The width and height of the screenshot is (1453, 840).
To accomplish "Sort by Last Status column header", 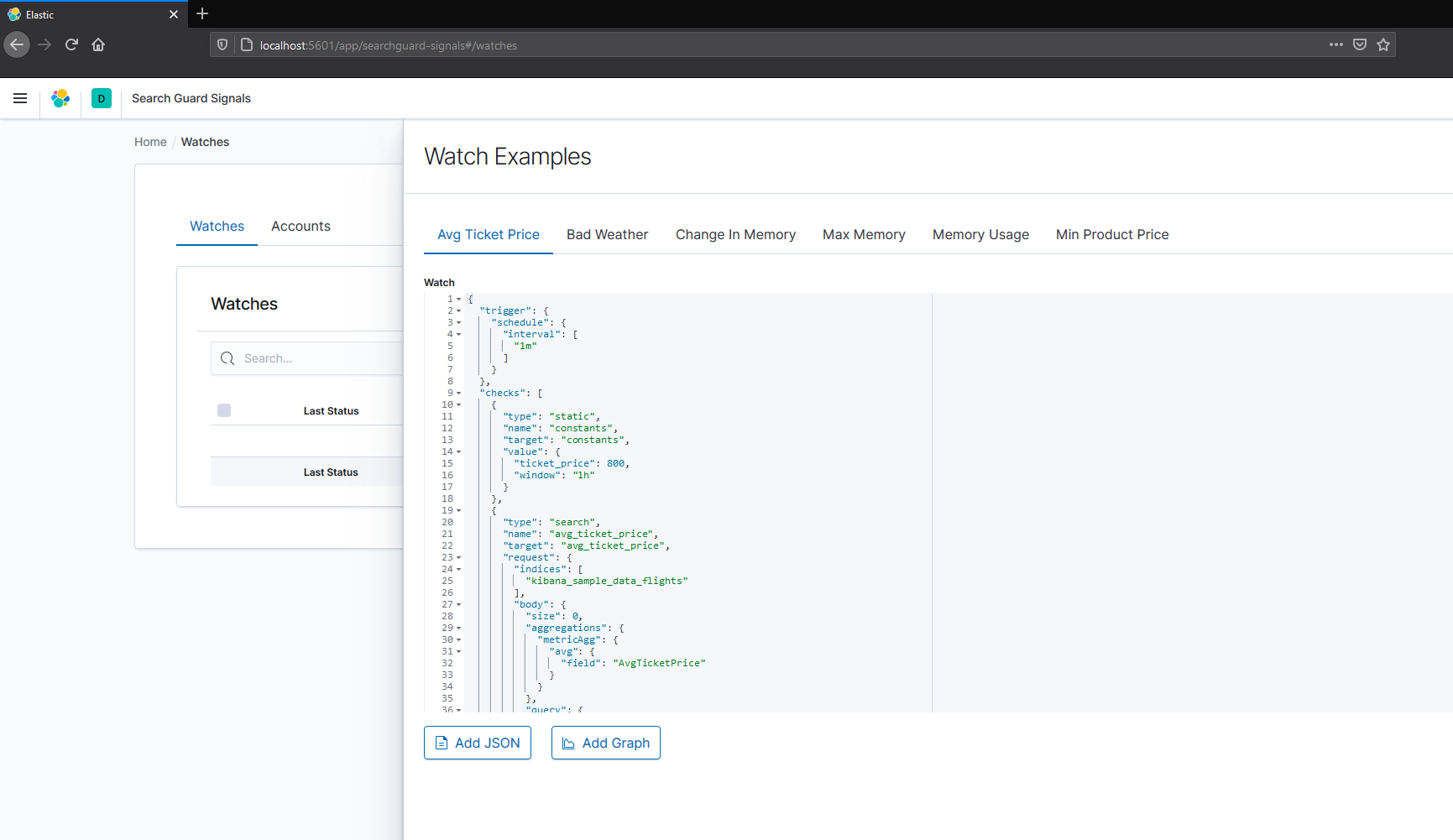I will pos(331,411).
